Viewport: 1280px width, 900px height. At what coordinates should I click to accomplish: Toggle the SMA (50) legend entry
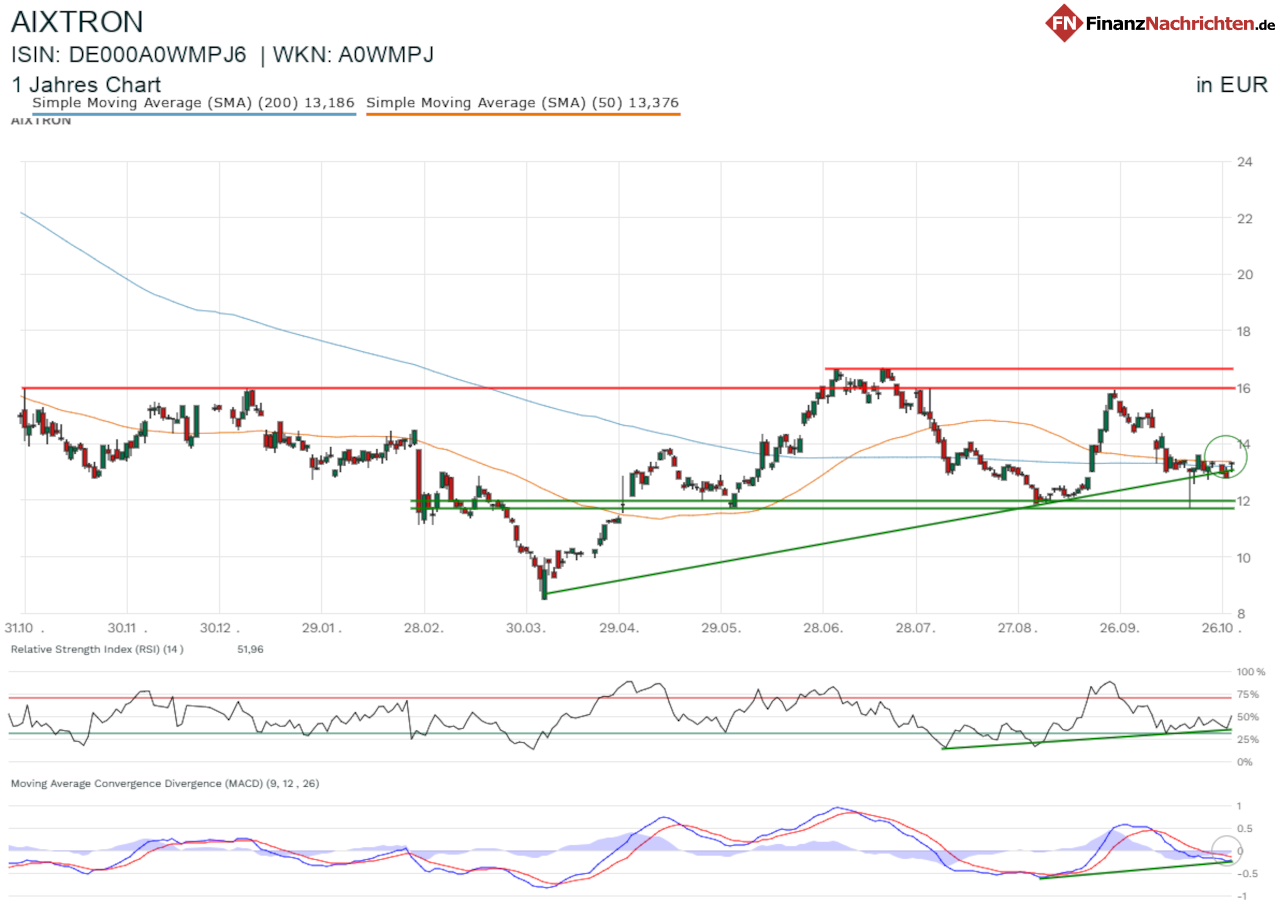(524, 102)
